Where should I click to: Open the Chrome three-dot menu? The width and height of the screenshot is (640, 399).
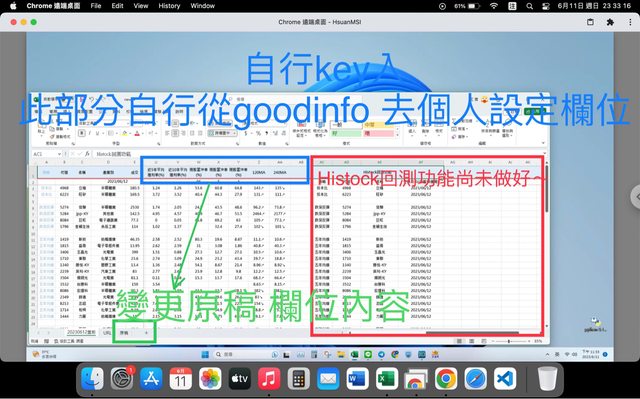[x=630, y=22]
